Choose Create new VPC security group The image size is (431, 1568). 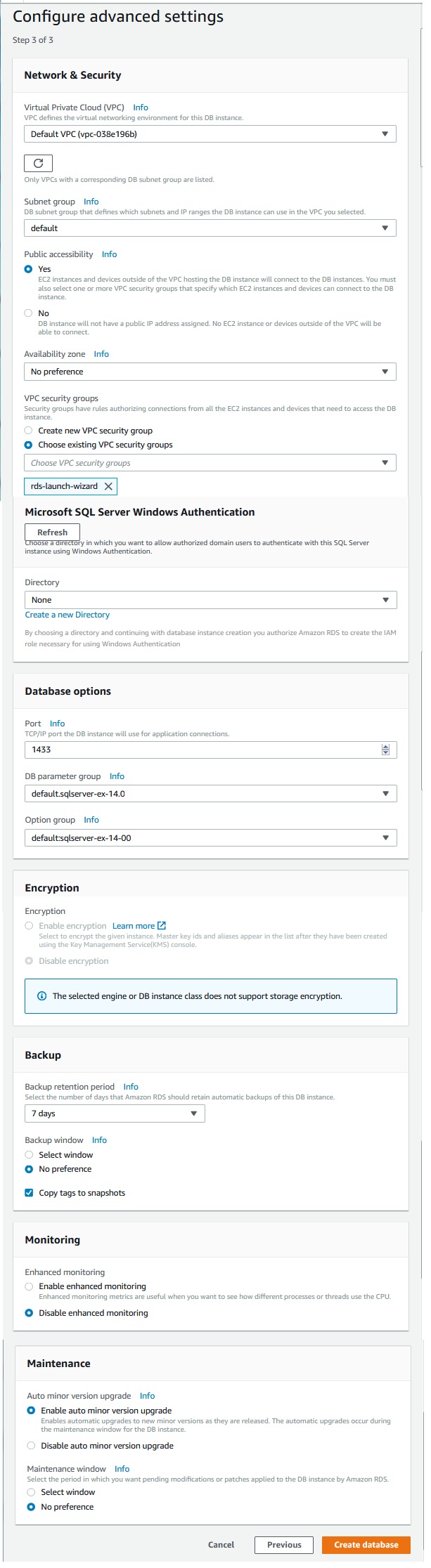click(x=28, y=431)
